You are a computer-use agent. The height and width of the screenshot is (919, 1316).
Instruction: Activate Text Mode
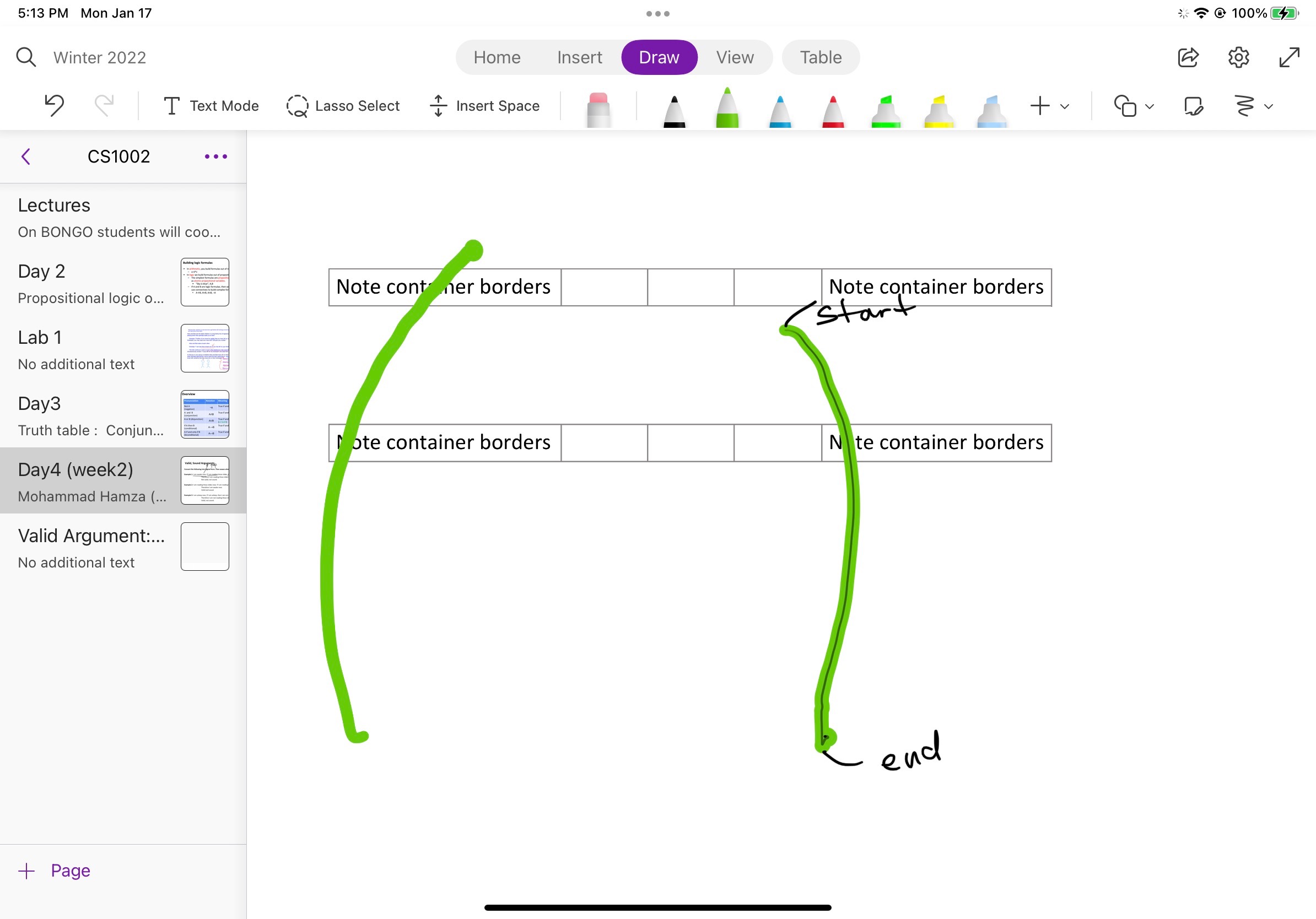point(211,106)
